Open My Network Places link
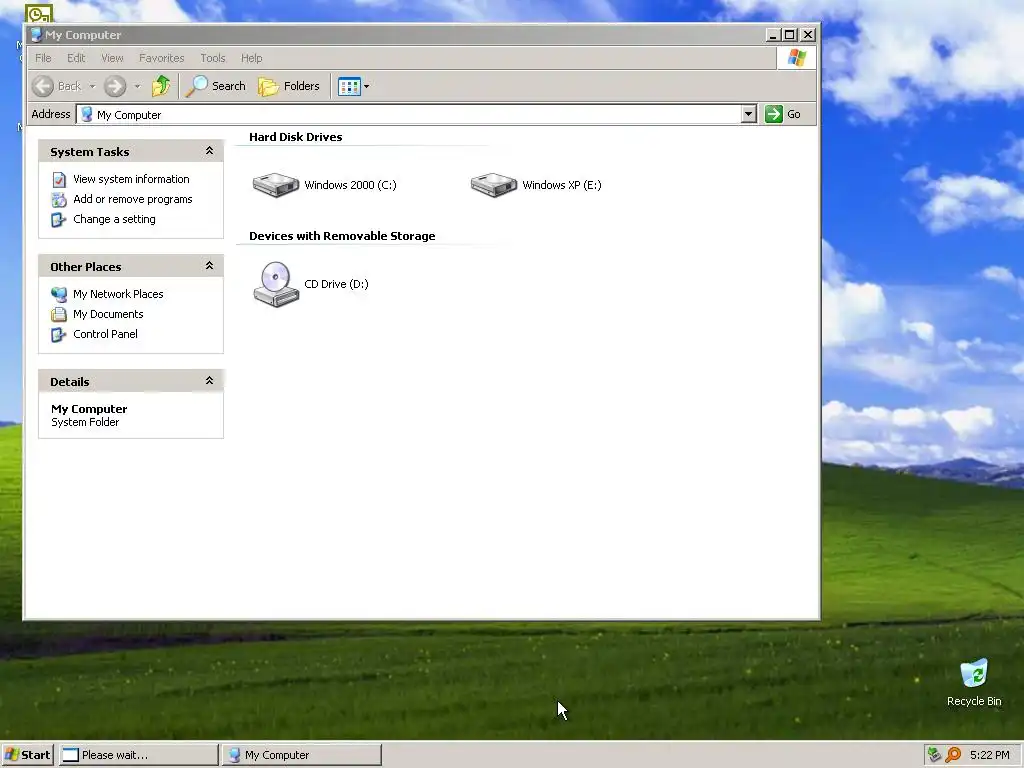 (118, 294)
